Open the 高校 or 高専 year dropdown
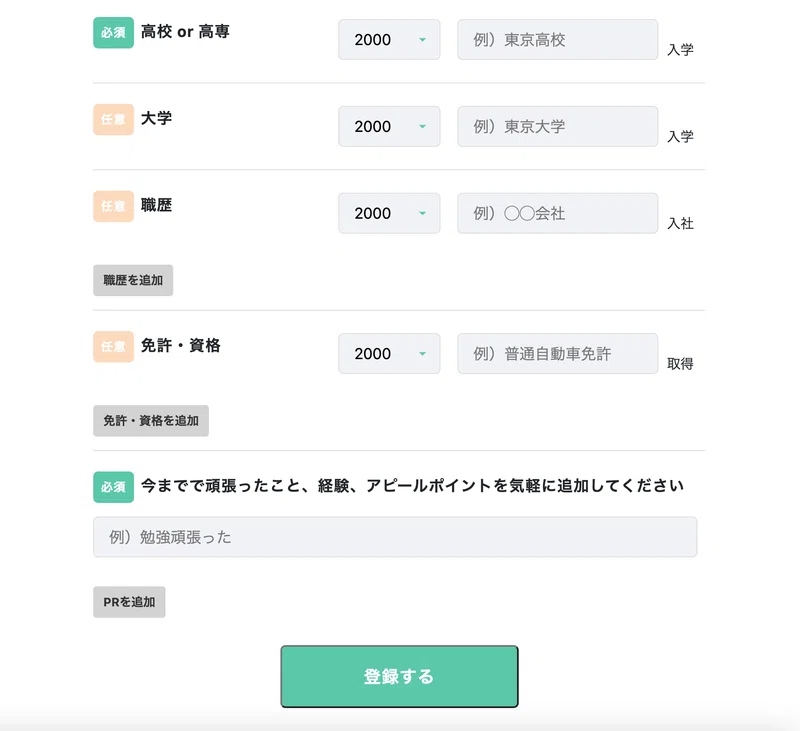 tap(389, 40)
